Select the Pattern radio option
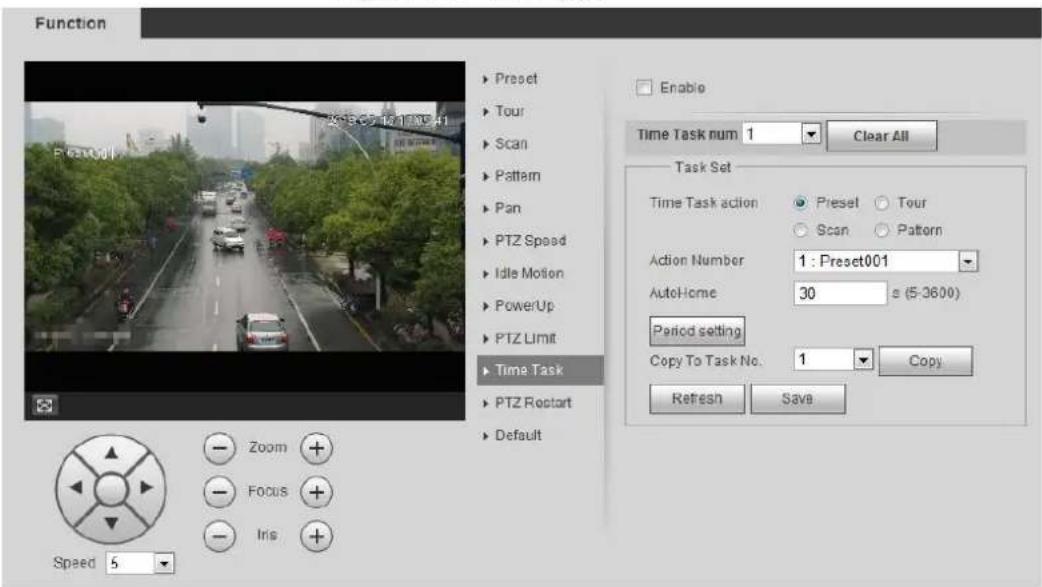Image resolution: width=1042 pixels, height=587 pixels. (x=881, y=231)
